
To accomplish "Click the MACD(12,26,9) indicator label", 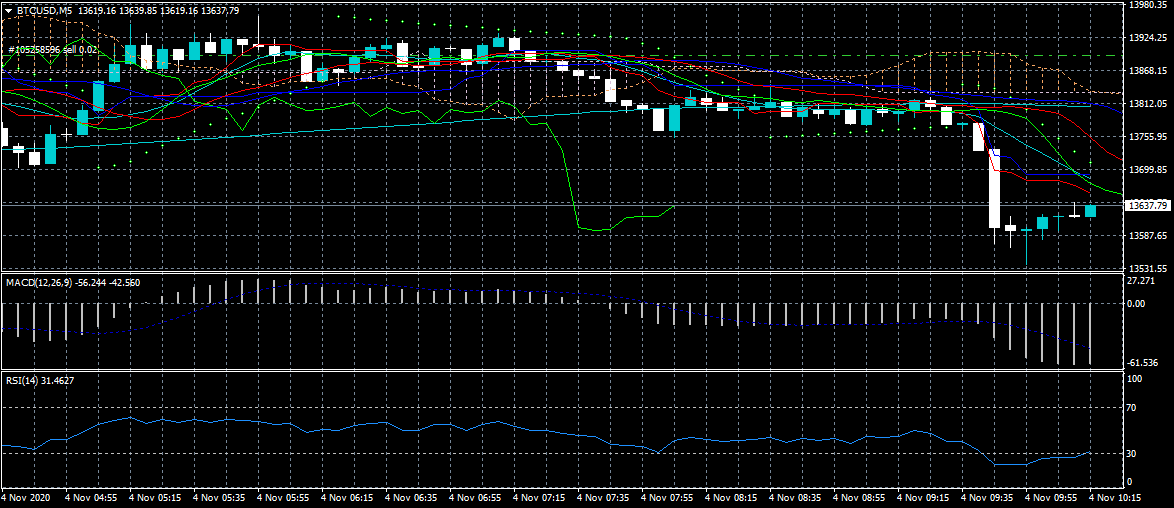I will [x=38, y=283].
